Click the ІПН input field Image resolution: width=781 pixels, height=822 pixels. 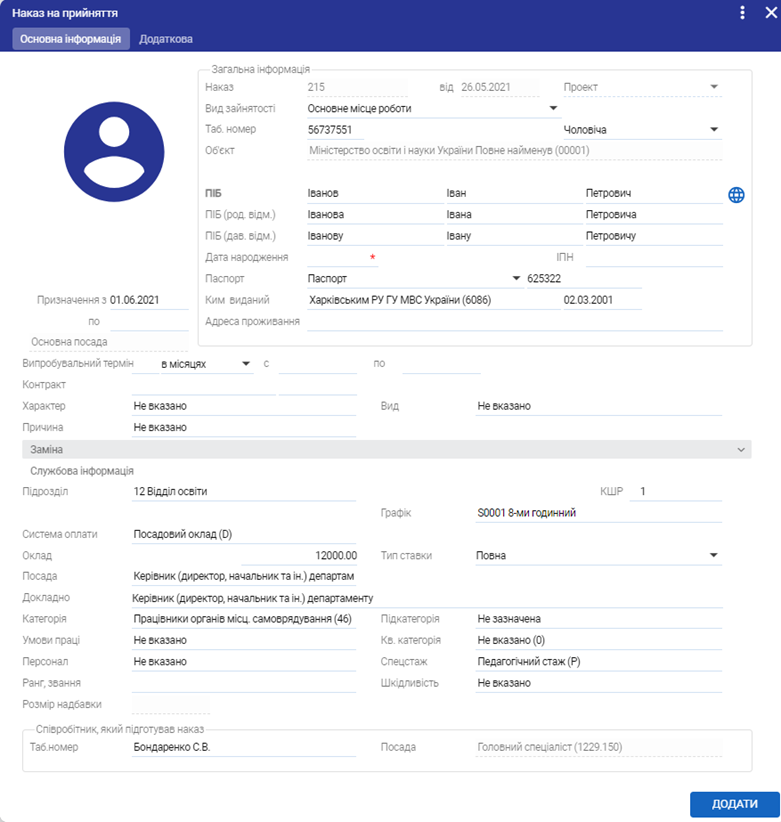[x=652, y=258]
